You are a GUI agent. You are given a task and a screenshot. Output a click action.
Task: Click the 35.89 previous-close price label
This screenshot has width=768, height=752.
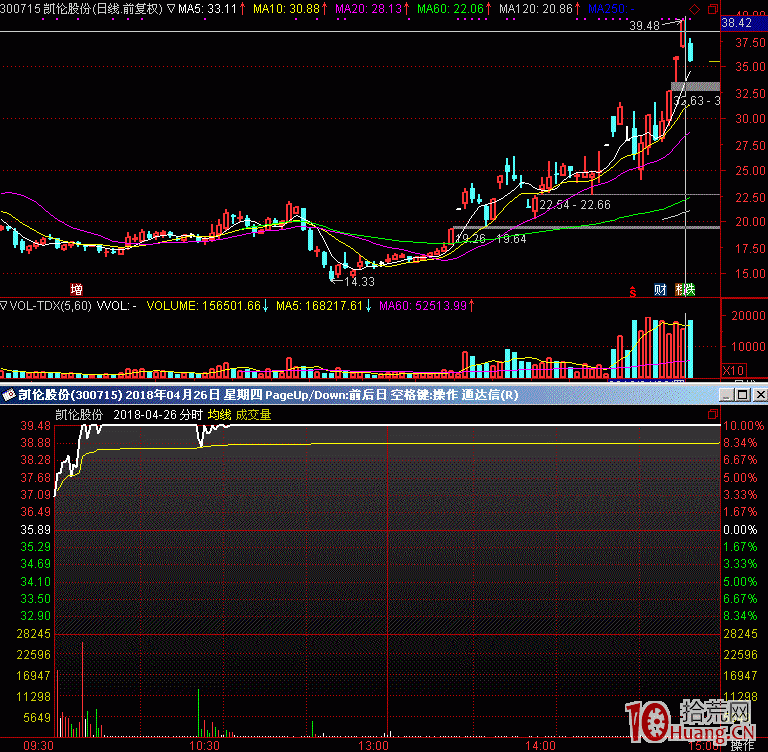click(35, 530)
